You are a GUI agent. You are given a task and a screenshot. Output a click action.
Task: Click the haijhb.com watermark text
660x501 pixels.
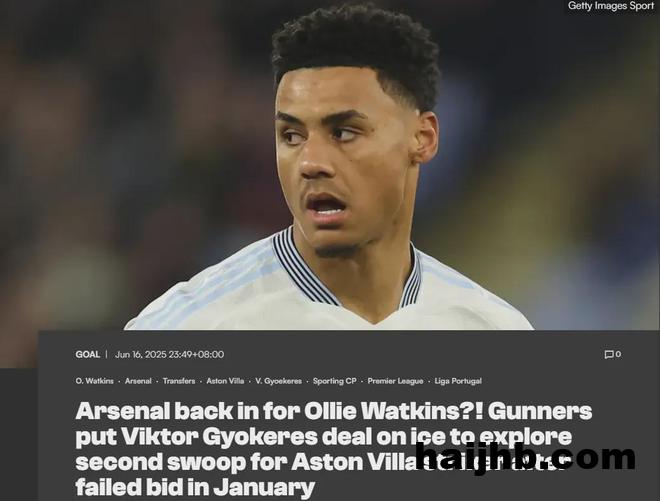525,458
